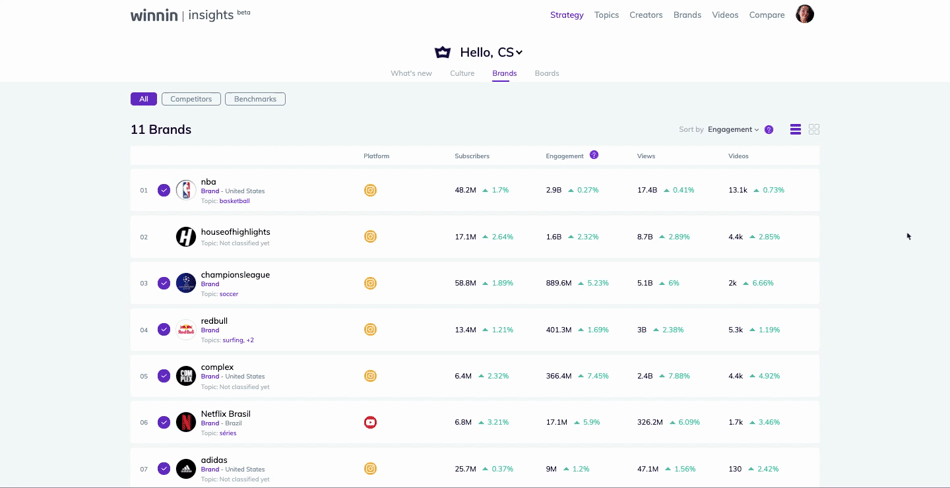The height and width of the screenshot is (488, 950).
Task: Open the redbull logo
Action: [186, 330]
